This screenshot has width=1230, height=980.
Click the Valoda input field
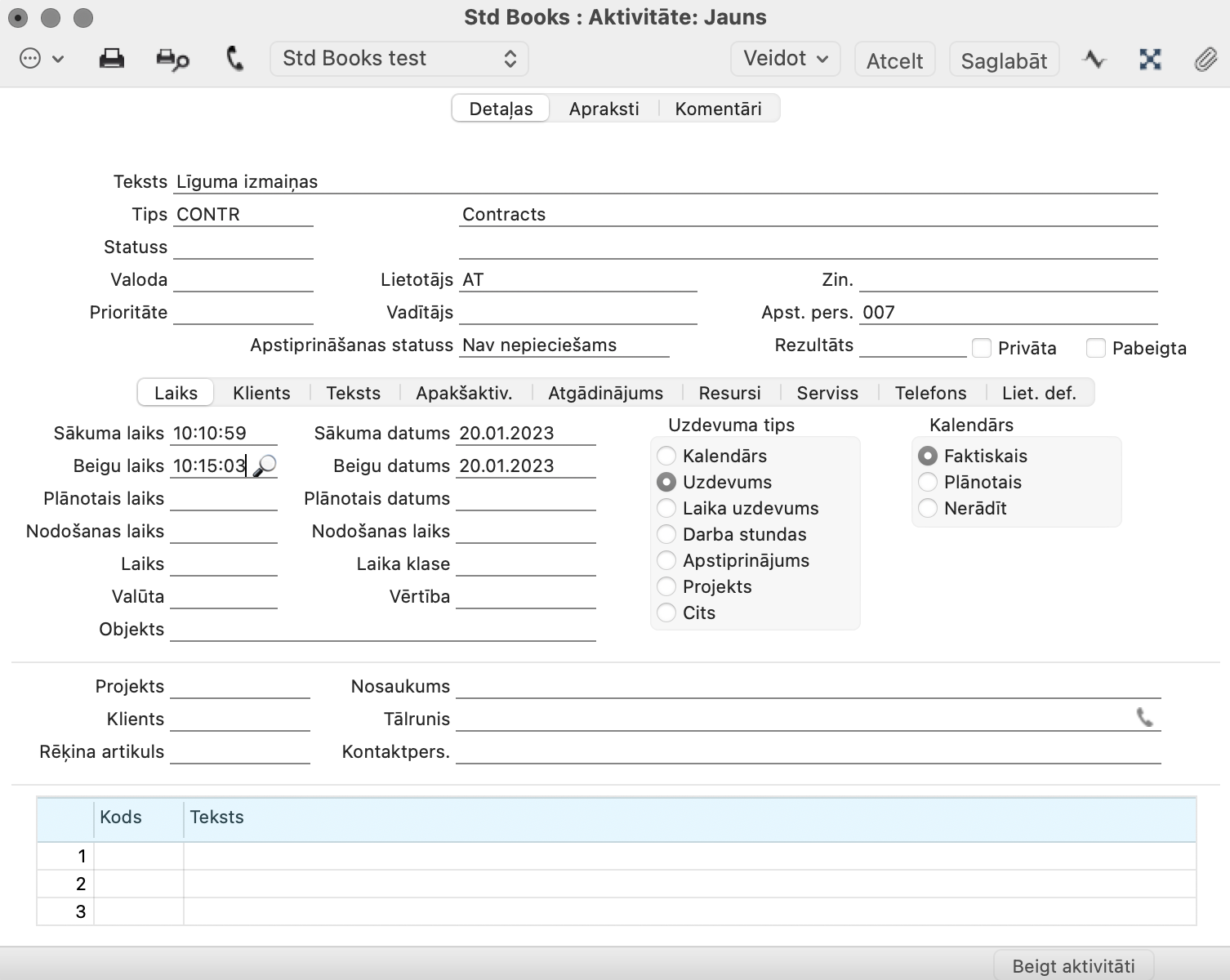point(243,279)
